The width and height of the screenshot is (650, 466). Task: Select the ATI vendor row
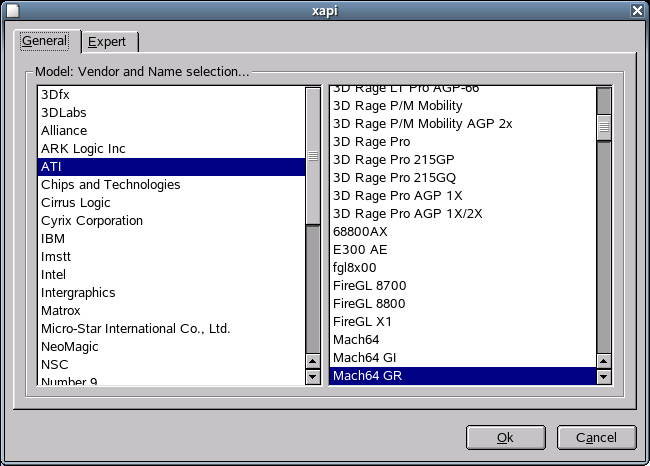point(171,167)
